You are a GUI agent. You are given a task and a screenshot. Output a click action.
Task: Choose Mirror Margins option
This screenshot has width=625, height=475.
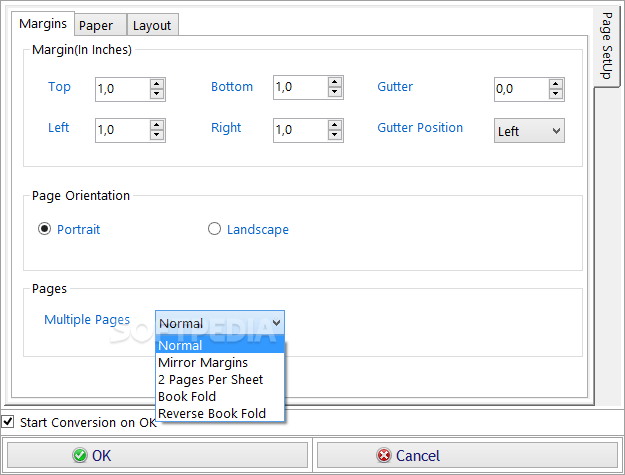click(x=220, y=362)
